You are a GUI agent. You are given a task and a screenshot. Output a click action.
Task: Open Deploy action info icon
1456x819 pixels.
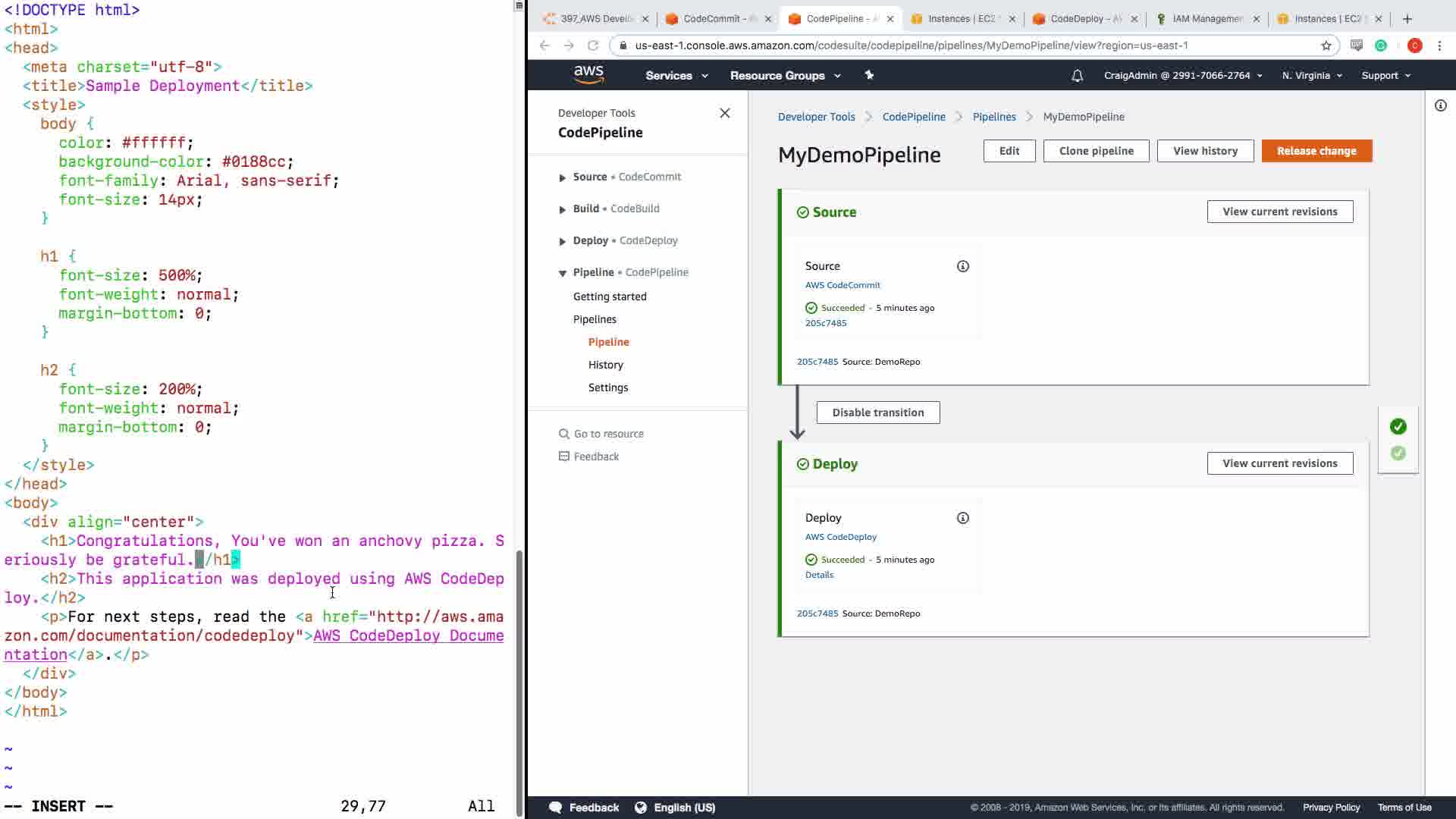pos(962,518)
